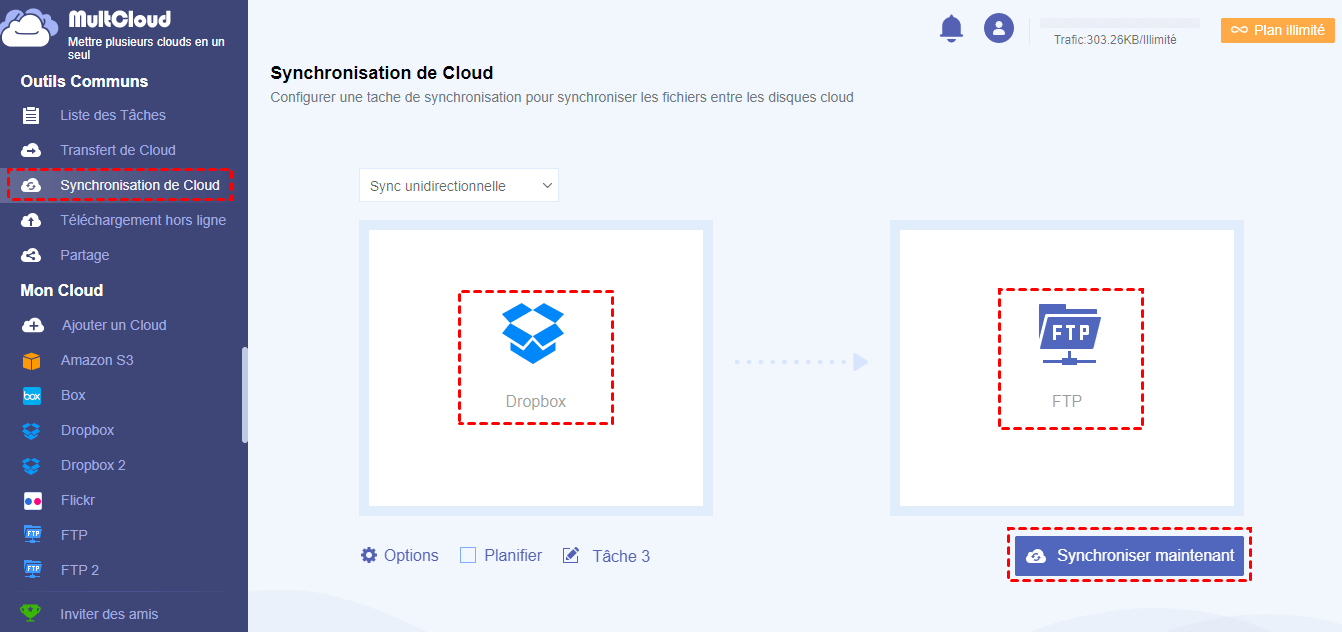Open the Dropbox 2 cloud entry
This screenshot has height=632, width=1342.
coord(93,465)
